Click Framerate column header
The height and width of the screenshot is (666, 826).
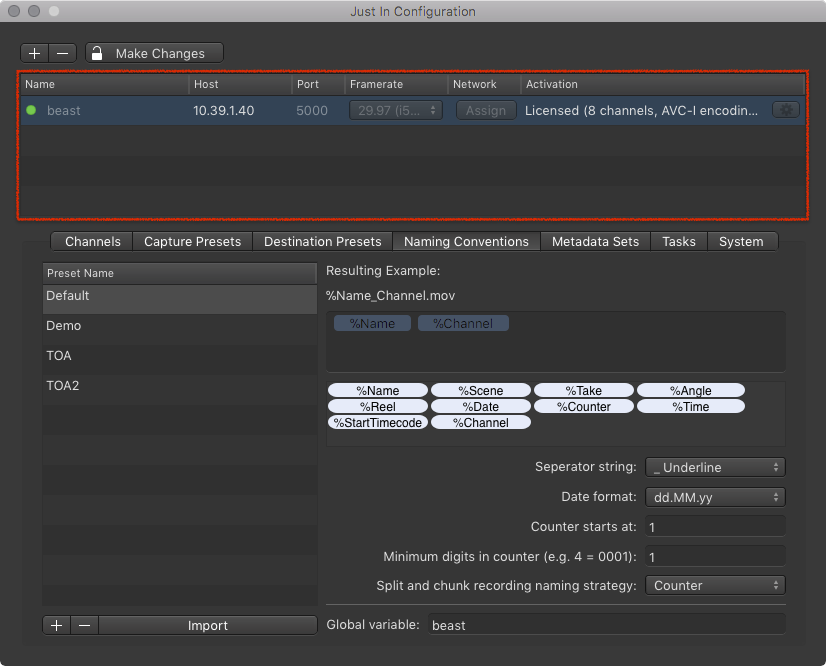click(396, 84)
